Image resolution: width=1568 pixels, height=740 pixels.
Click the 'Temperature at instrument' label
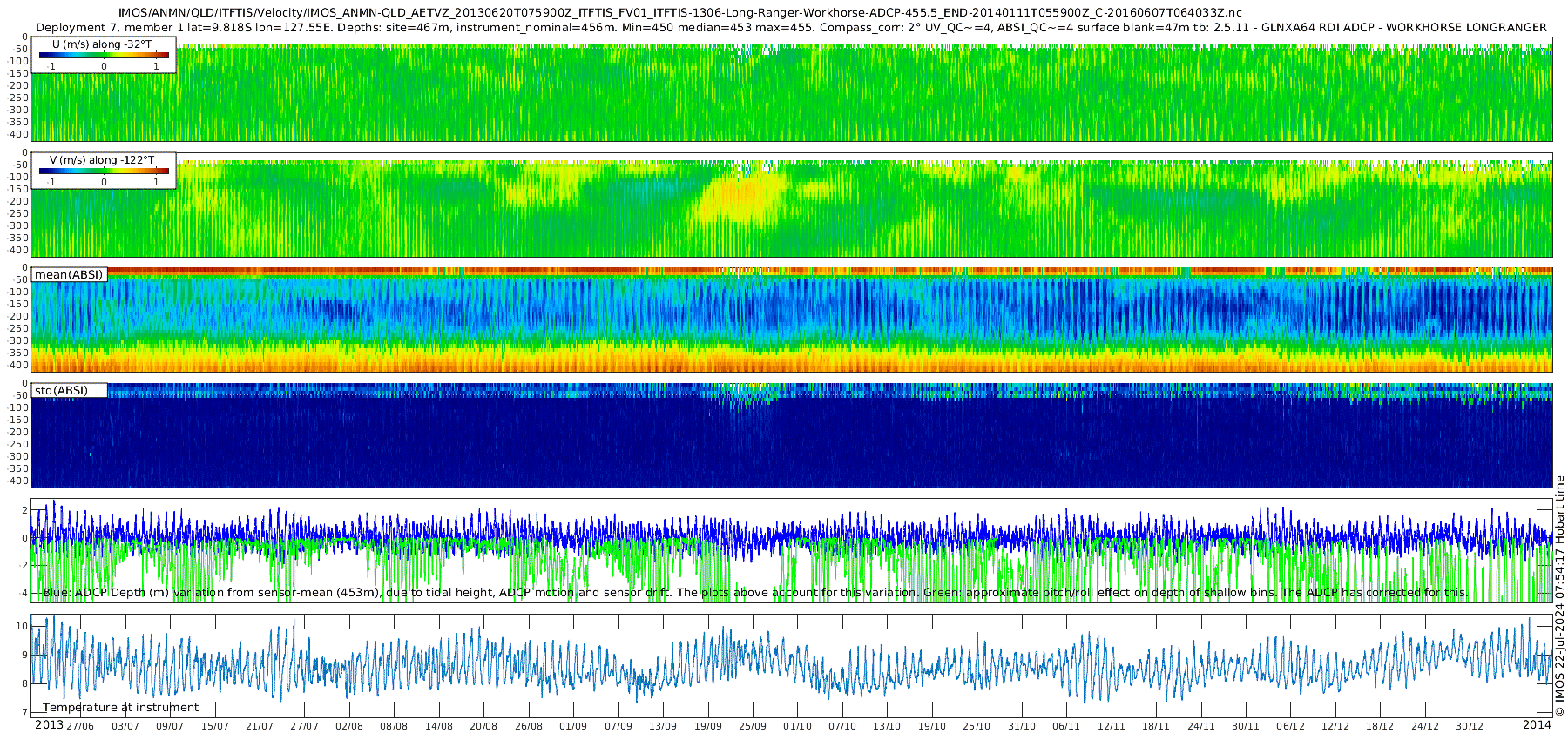tap(120, 708)
